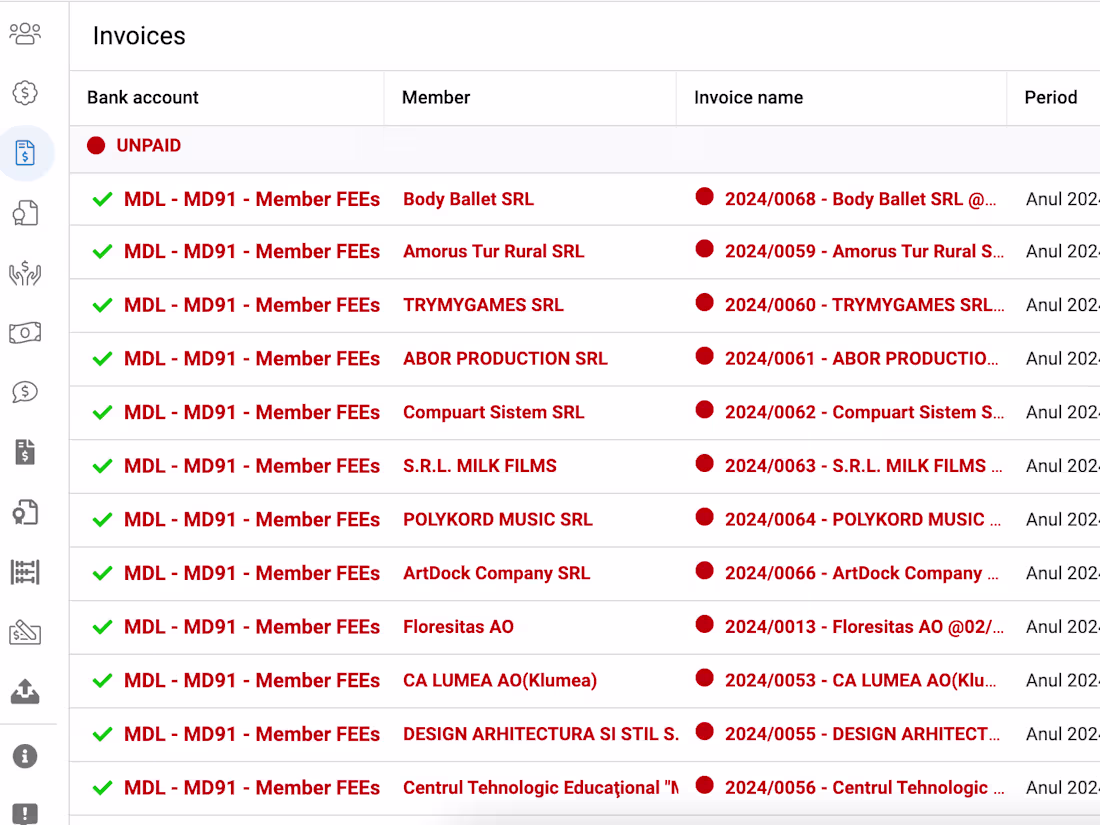Click the dollar badge icon in sidebar

[x=25, y=93]
